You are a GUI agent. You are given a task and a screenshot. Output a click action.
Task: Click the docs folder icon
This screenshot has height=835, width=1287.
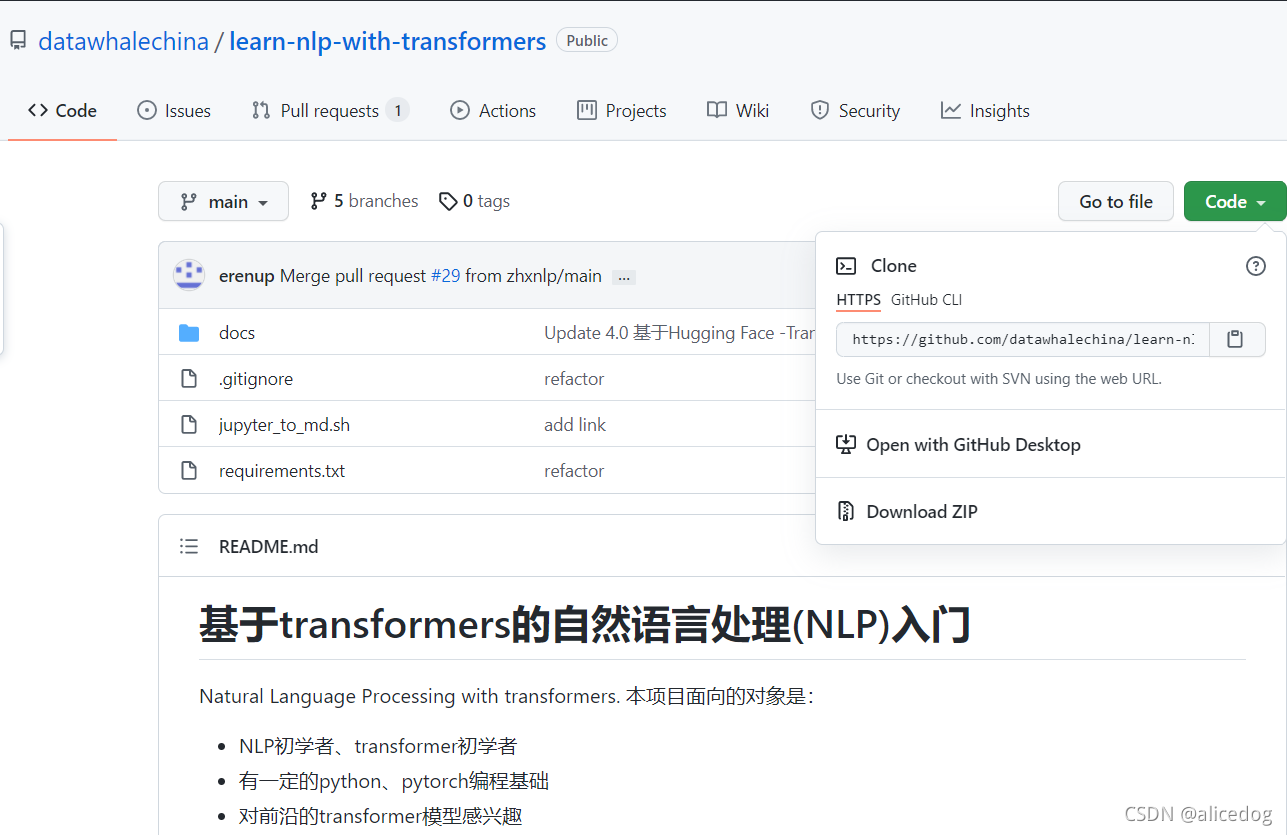point(189,333)
